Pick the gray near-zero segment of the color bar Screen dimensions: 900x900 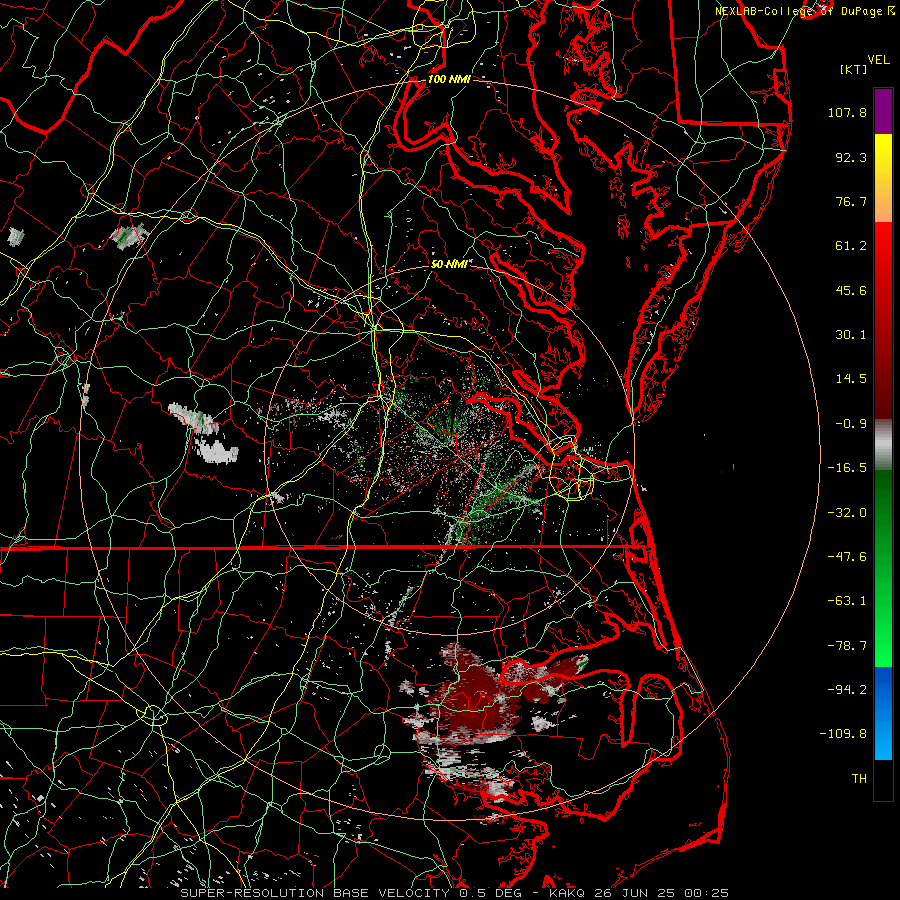pyautogui.click(x=883, y=442)
